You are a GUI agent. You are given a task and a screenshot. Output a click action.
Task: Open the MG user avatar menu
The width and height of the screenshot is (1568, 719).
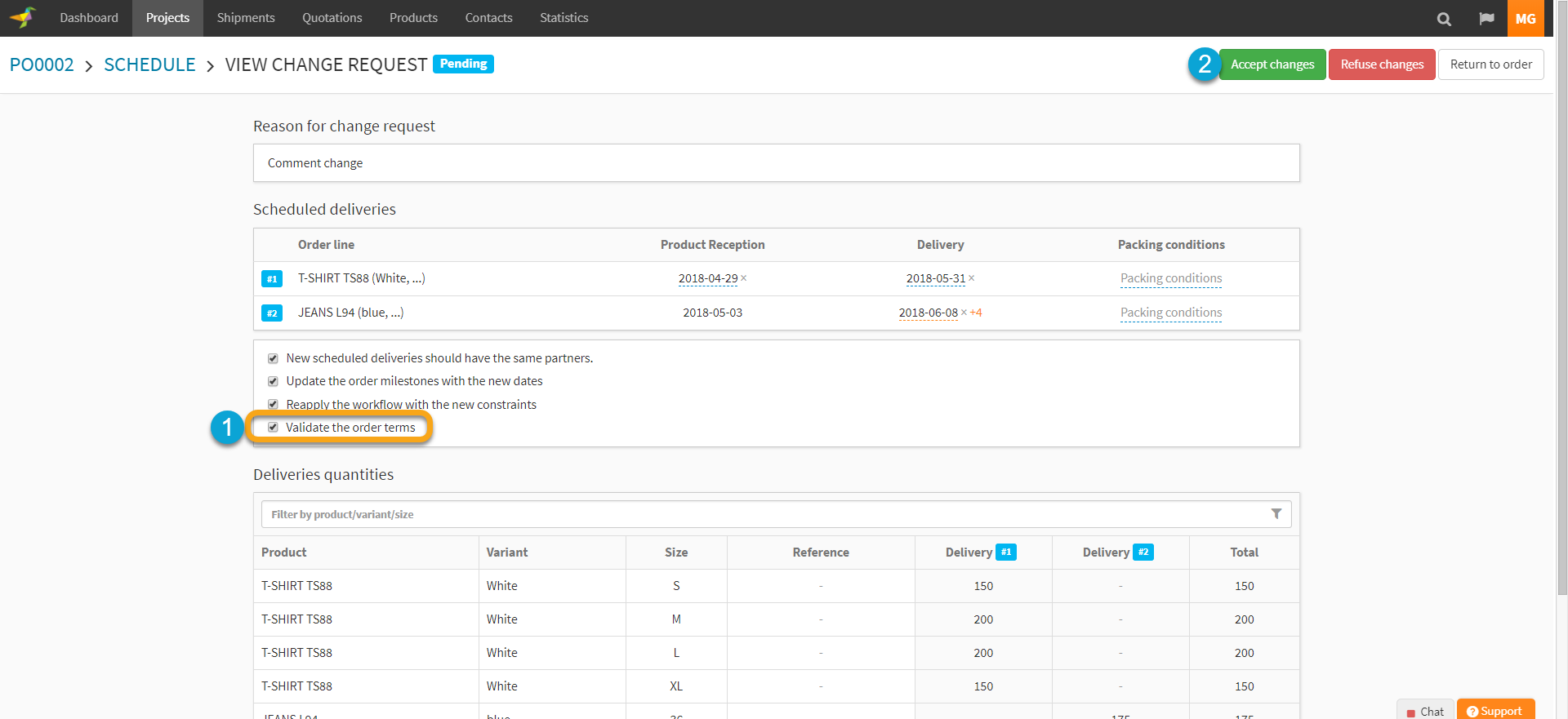(1525, 19)
